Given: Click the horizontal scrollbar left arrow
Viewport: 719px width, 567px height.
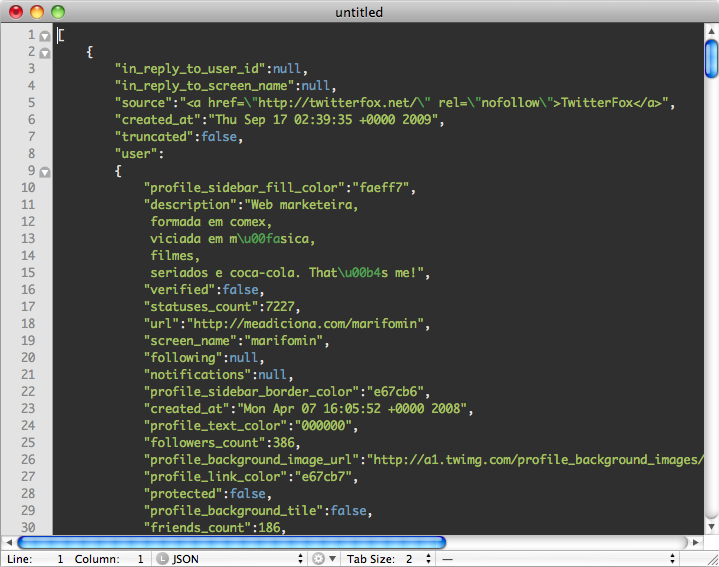Looking at the screenshot, I should (9, 542).
